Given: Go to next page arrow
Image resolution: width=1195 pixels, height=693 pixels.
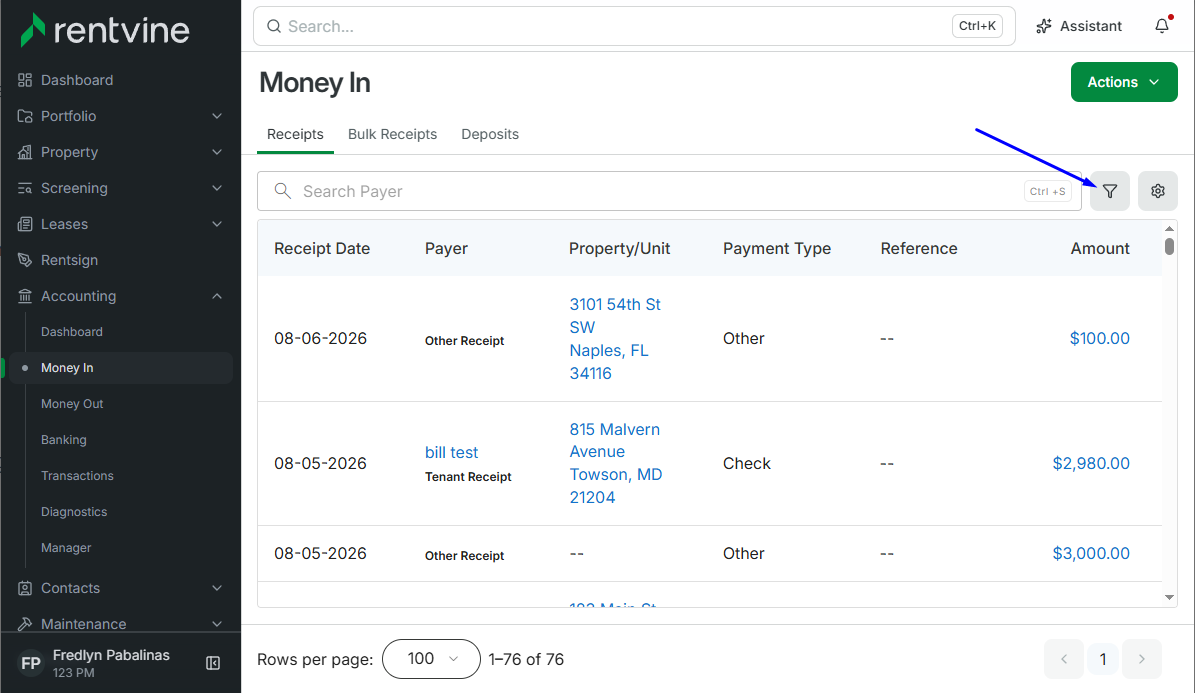Looking at the screenshot, I should point(1142,659).
